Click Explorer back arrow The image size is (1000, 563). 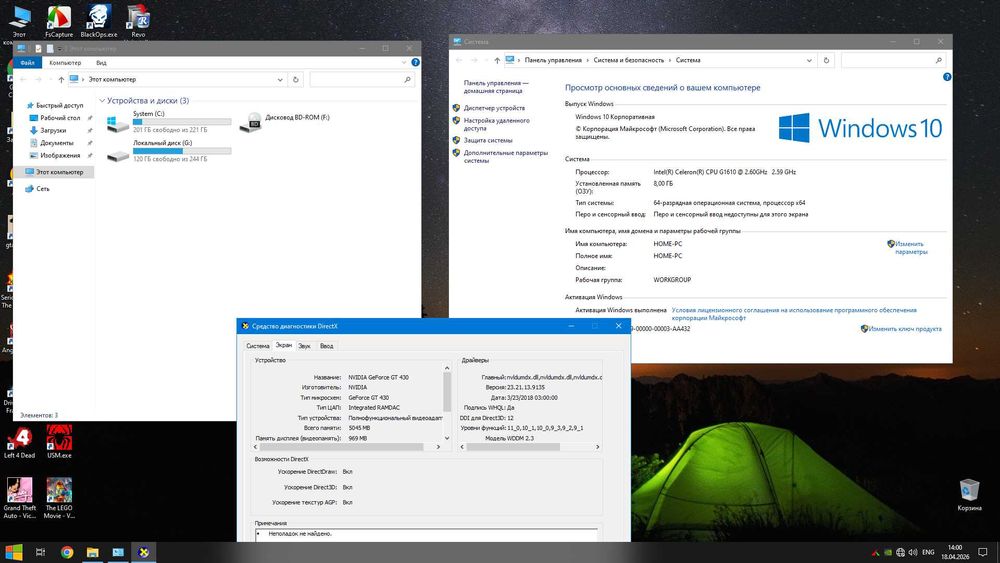point(23,80)
